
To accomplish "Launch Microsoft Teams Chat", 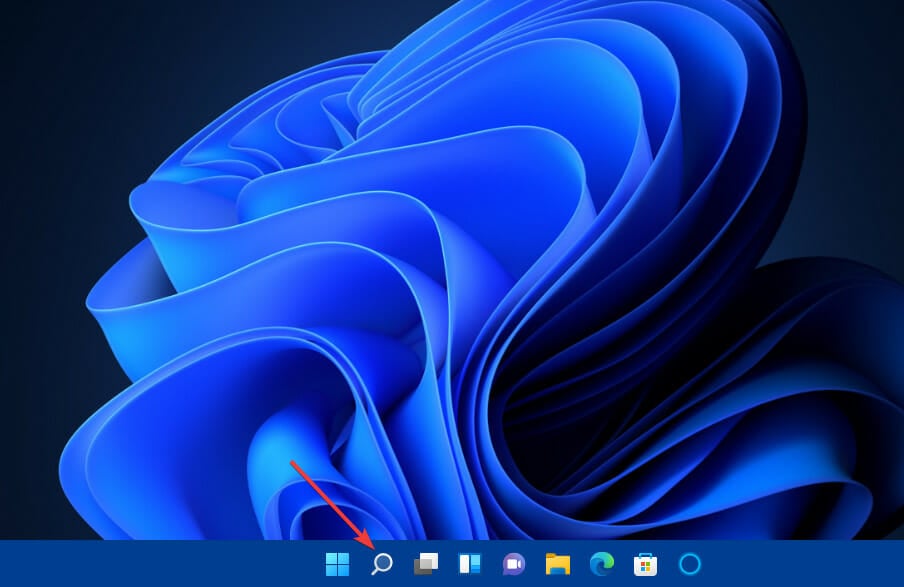I will (x=514, y=564).
